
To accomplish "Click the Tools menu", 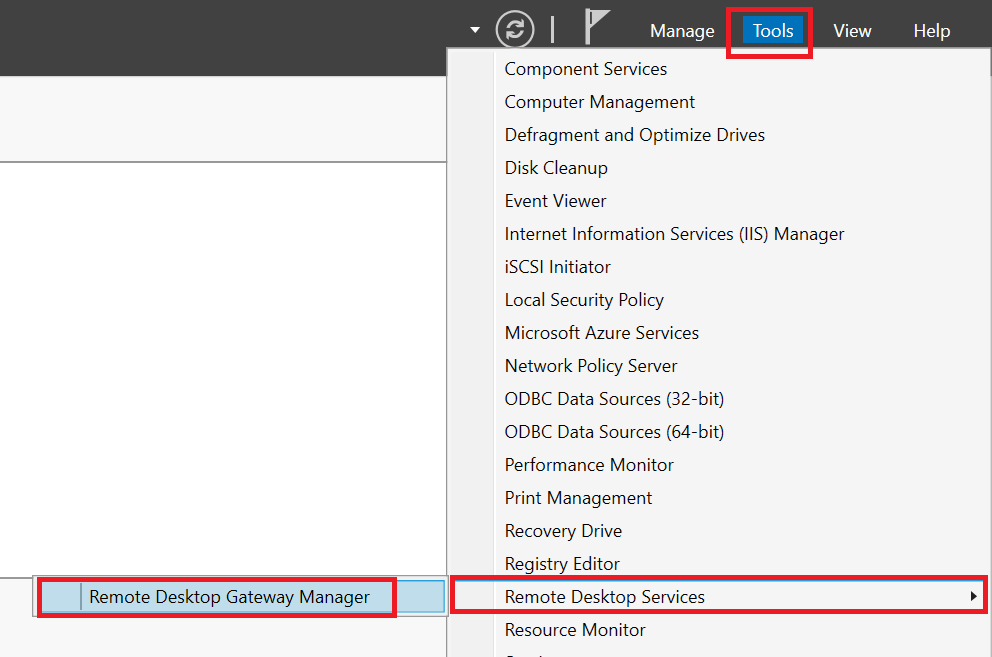I will 773,31.
